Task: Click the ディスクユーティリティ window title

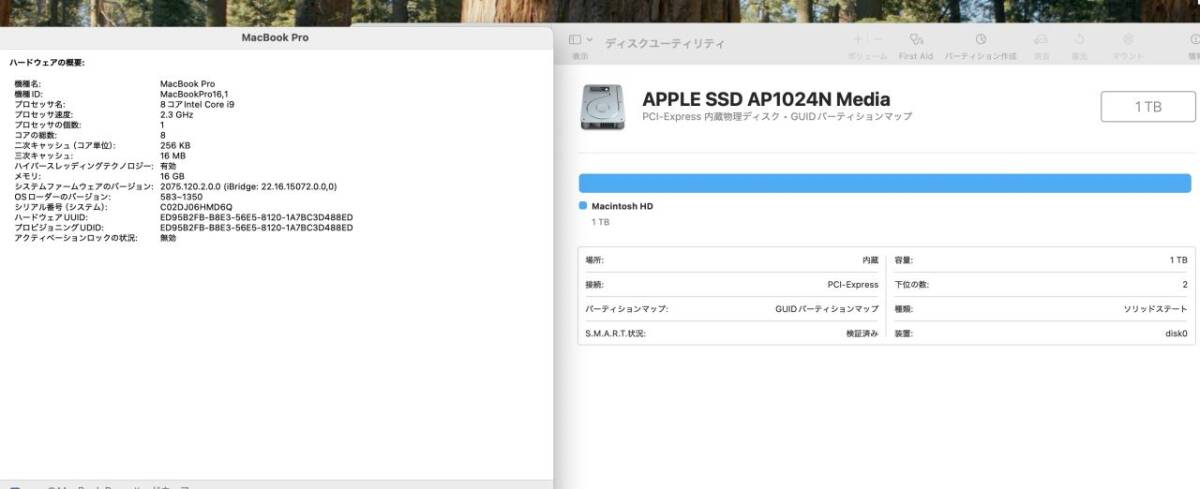Action: pos(665,44)
